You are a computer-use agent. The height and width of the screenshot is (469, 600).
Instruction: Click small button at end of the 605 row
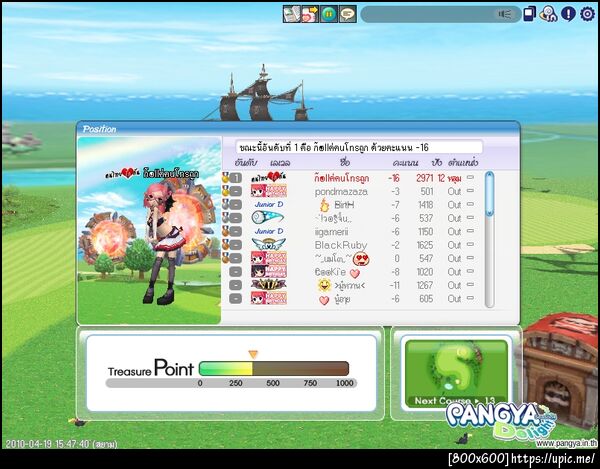[470, 298]
